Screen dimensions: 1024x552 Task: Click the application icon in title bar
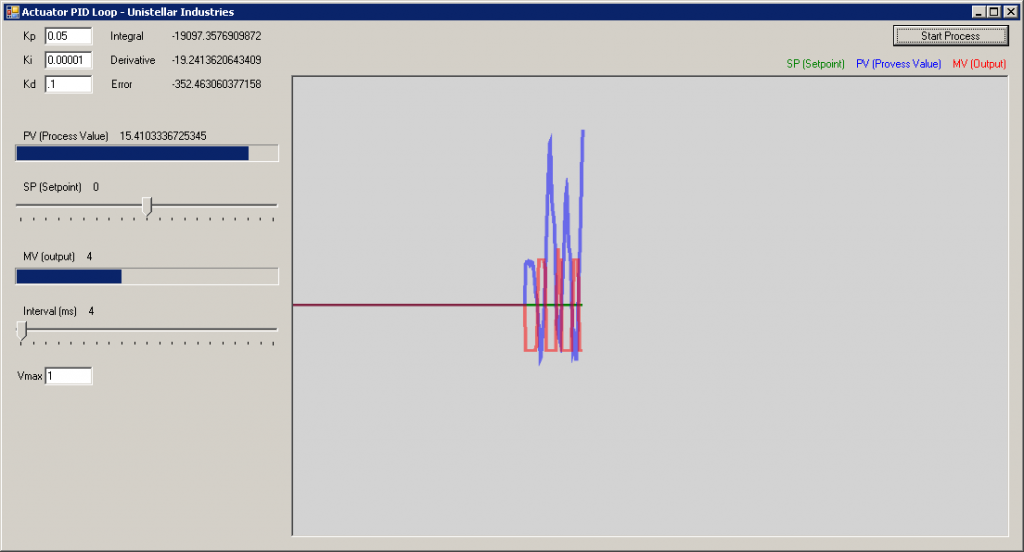coord(12,12)
